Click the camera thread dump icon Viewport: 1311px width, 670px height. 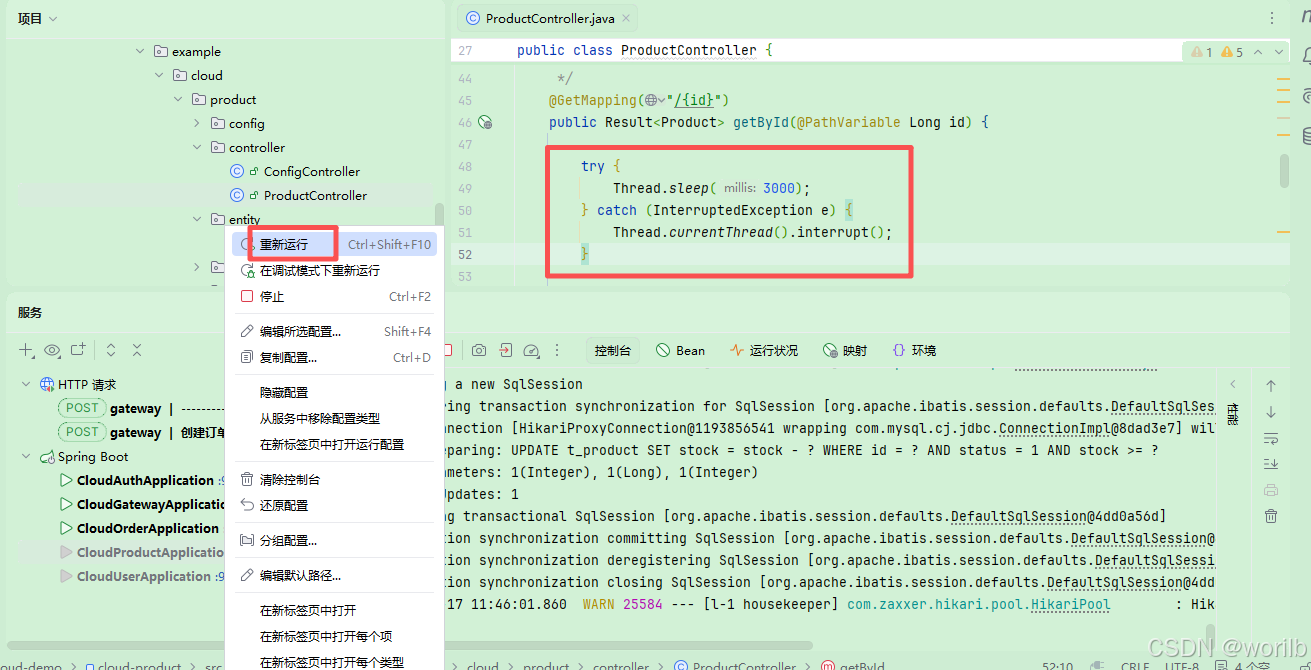point(479,350)
